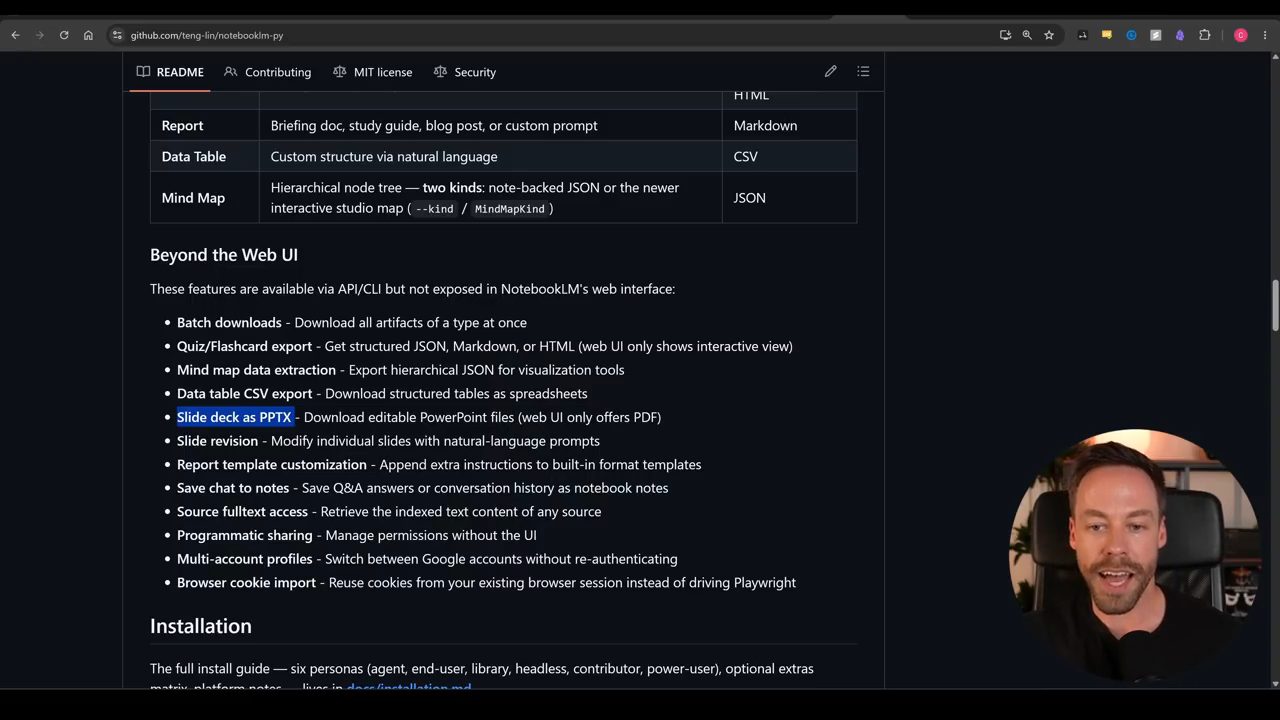Switch to the Contributing tab
Image resolution: width=1280 pixels, height=720 pixels.
268,72
